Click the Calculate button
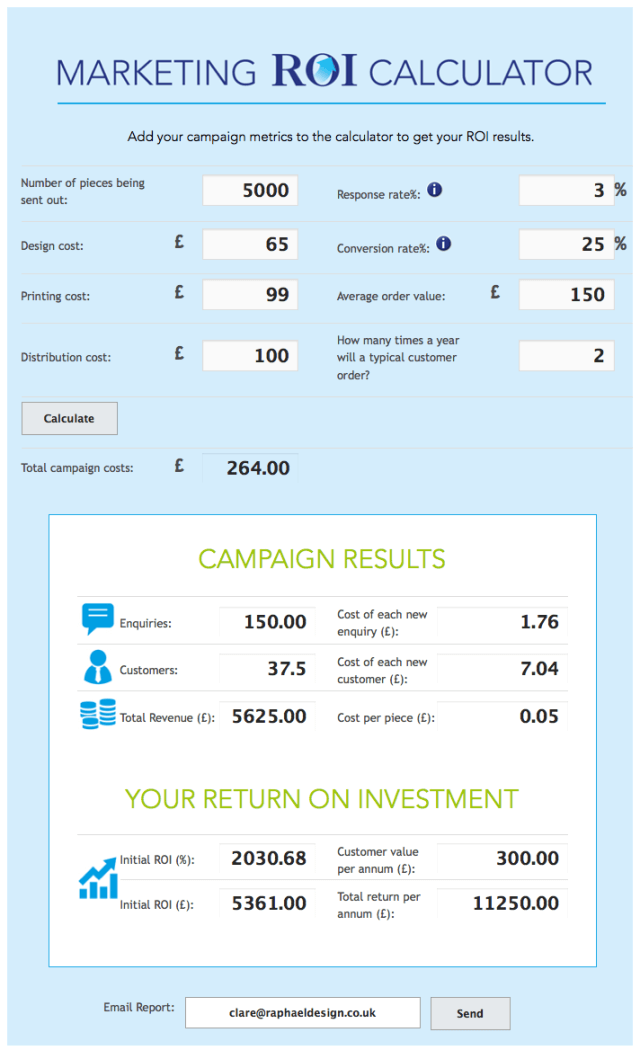 pos(70,419)
